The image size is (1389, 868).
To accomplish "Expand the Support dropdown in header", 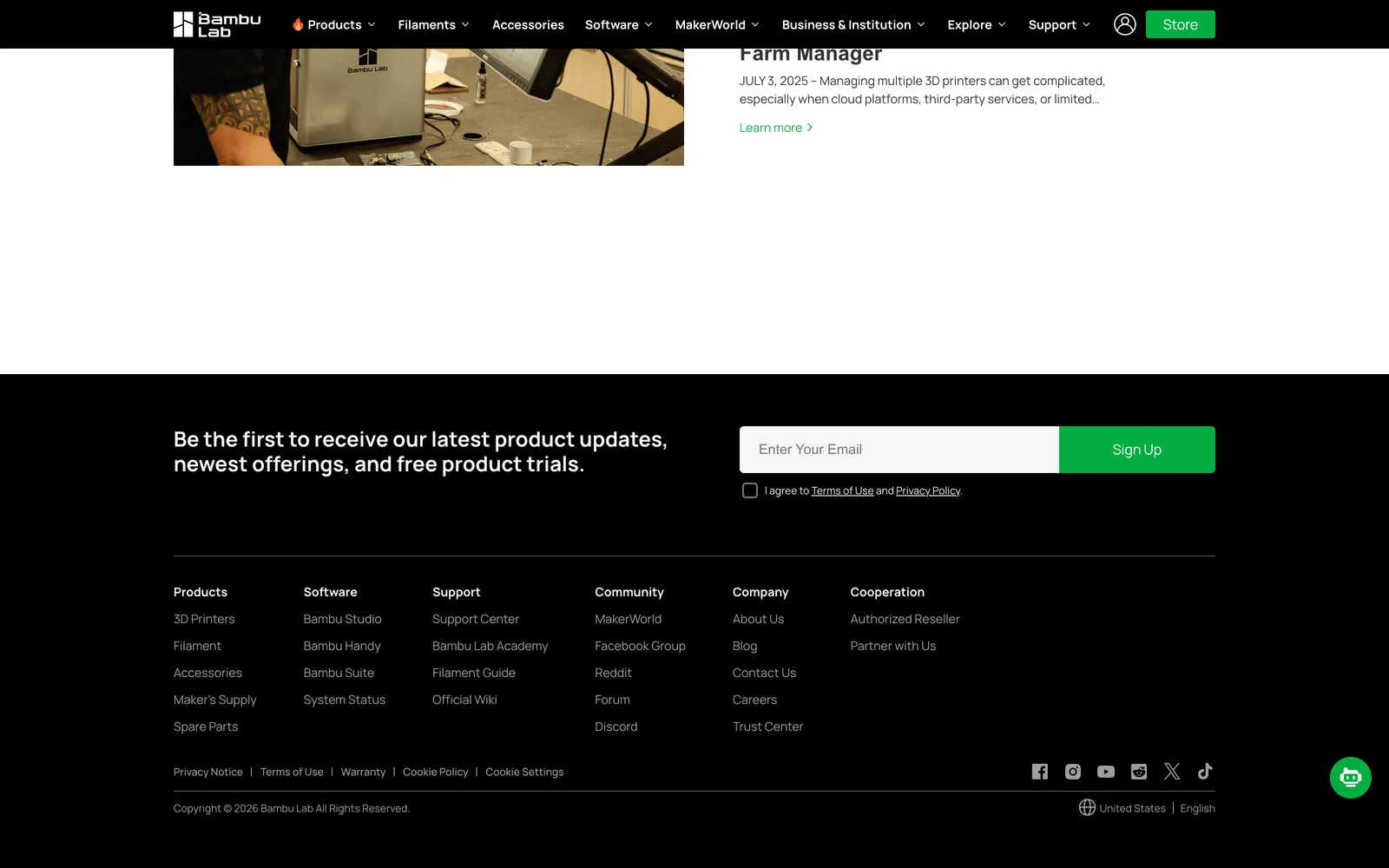I will pyautogui.click(x=1059, y=24).
